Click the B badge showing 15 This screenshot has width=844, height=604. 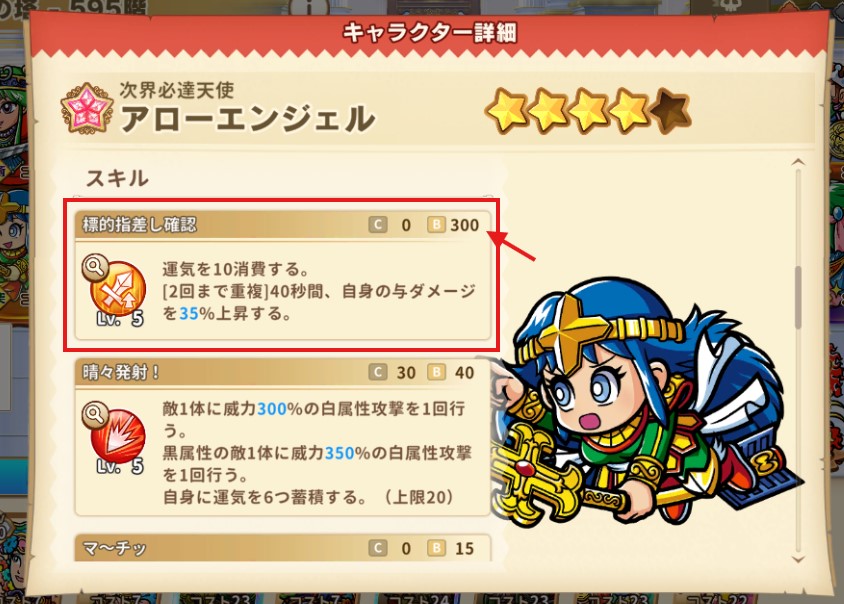[x=436, y=548]
